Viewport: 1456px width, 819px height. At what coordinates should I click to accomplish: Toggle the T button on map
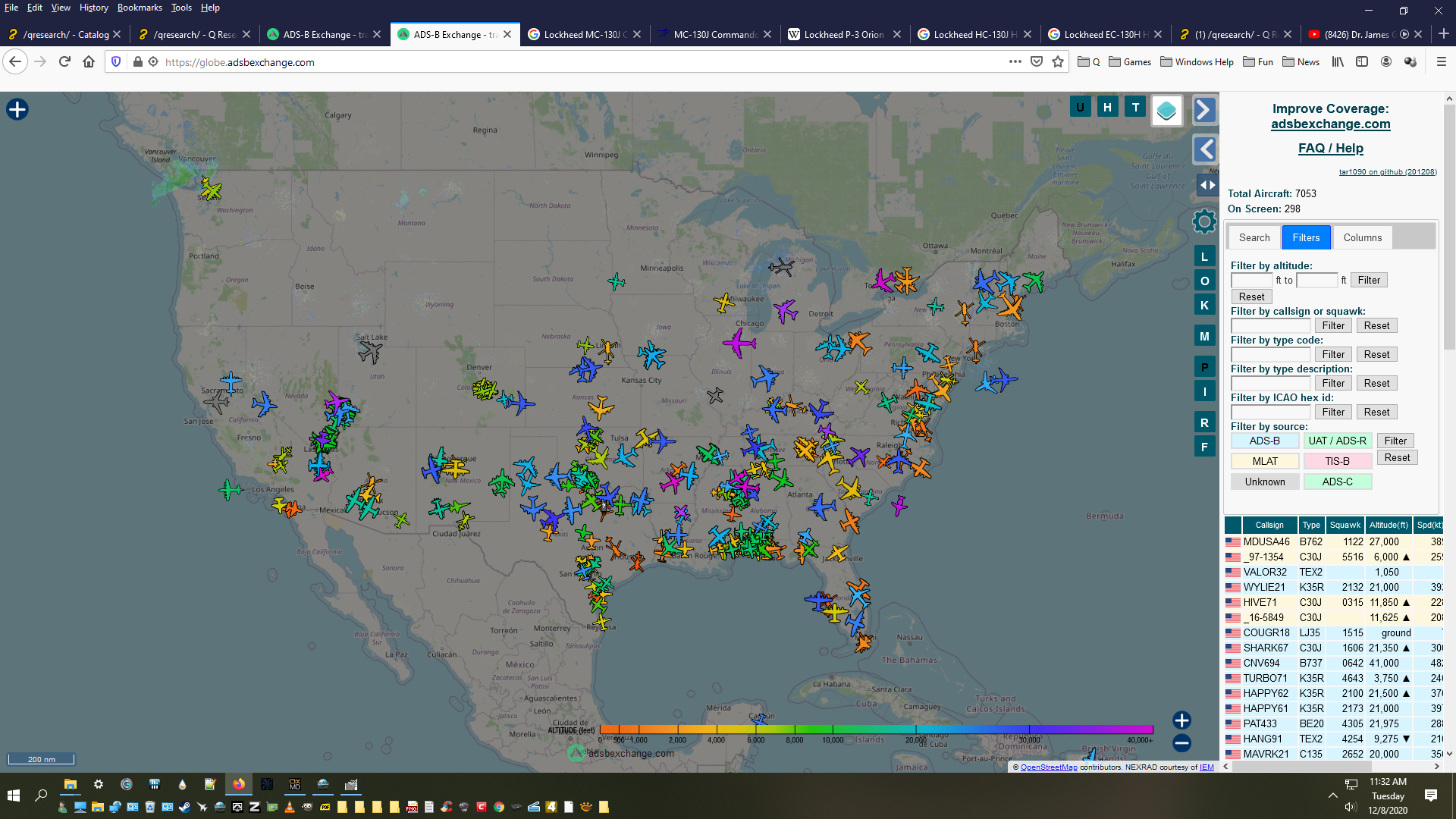tap(1135, 107)
